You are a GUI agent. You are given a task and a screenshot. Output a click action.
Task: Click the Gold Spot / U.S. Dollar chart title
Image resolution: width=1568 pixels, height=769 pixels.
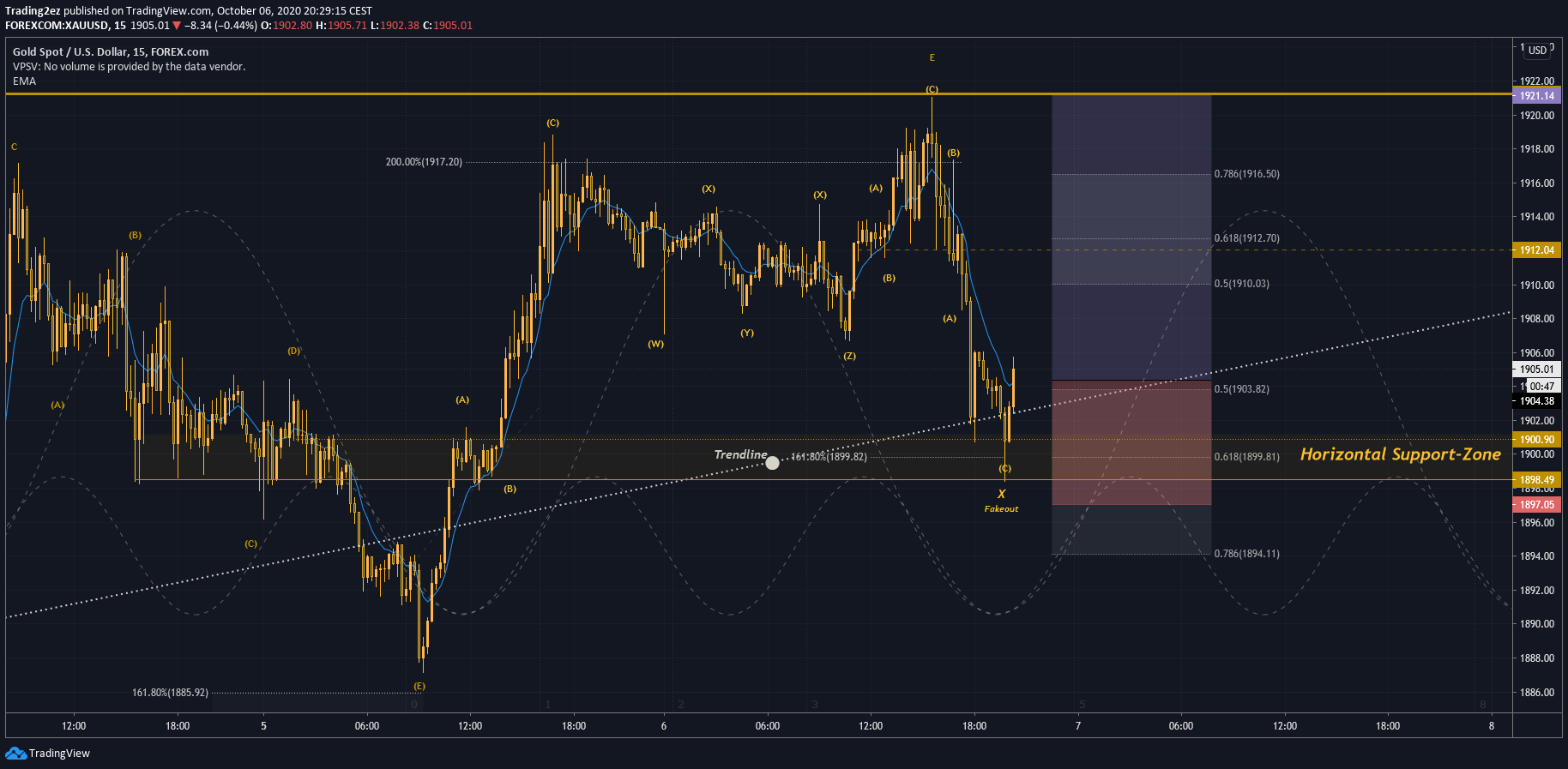pos(111,52)
